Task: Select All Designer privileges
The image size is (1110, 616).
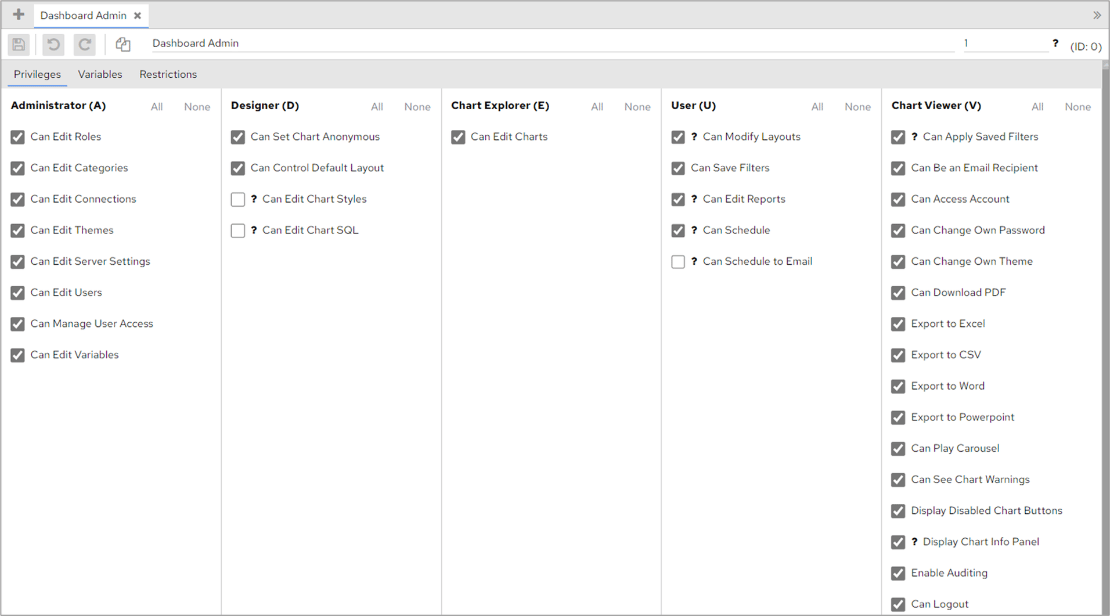Action: point(377,107)
